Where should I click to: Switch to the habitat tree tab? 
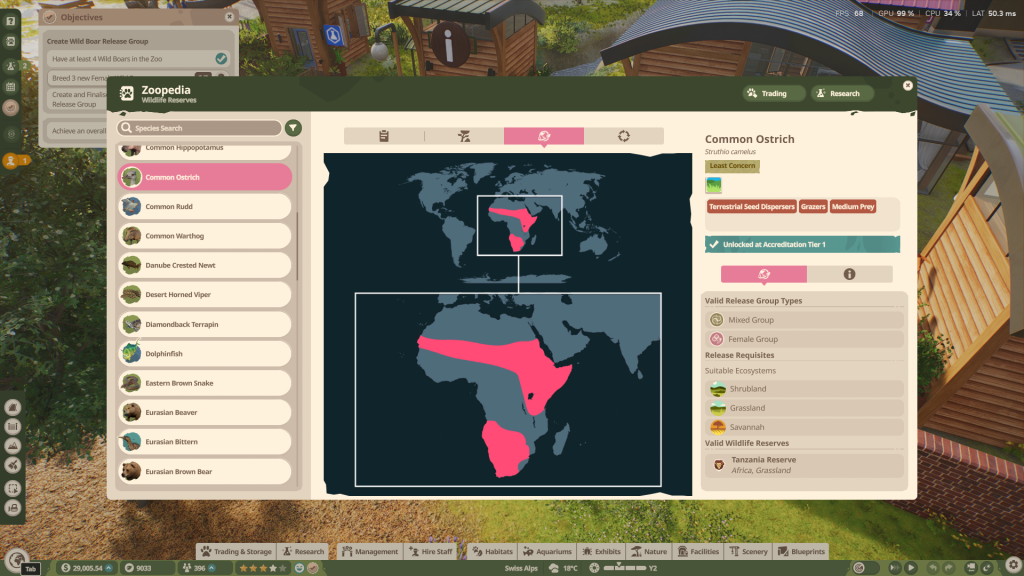(x=464, y=136)
